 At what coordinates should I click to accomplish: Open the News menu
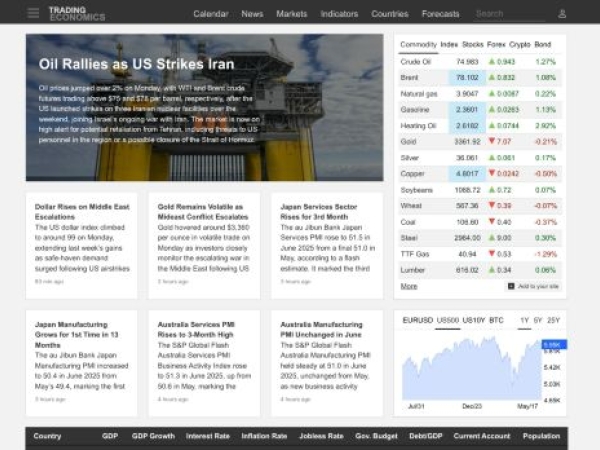tap(252, 14)
